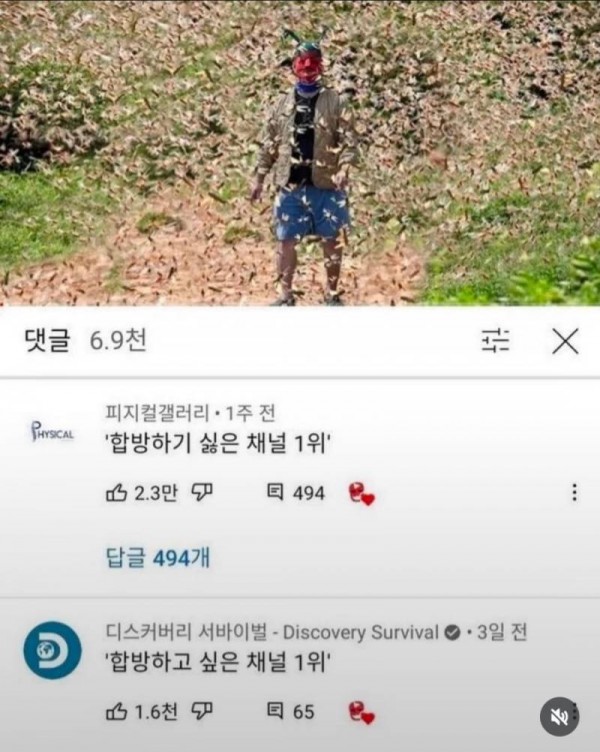The height and width of the screenshot is (752, 600).
Task: Open Discovery channel round avatar
Action: click(52, 650)
